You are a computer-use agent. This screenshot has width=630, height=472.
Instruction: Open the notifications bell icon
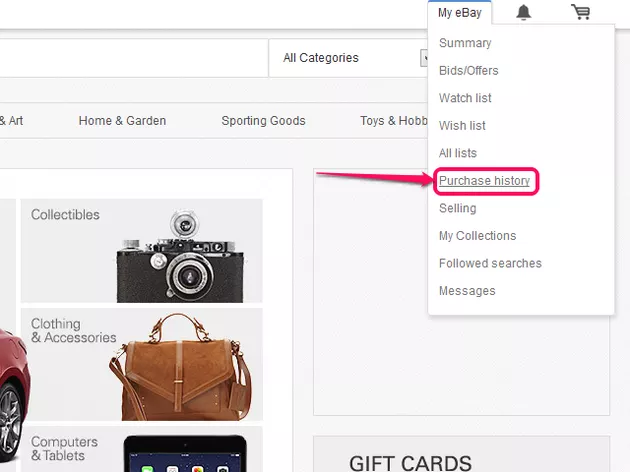523,12
